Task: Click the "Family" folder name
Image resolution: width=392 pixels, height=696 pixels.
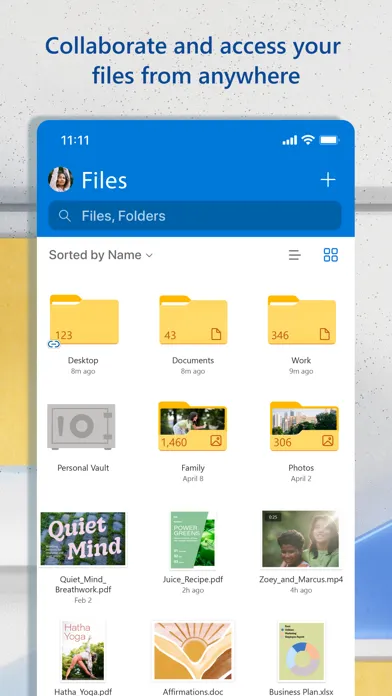Action: click(193, 468)
